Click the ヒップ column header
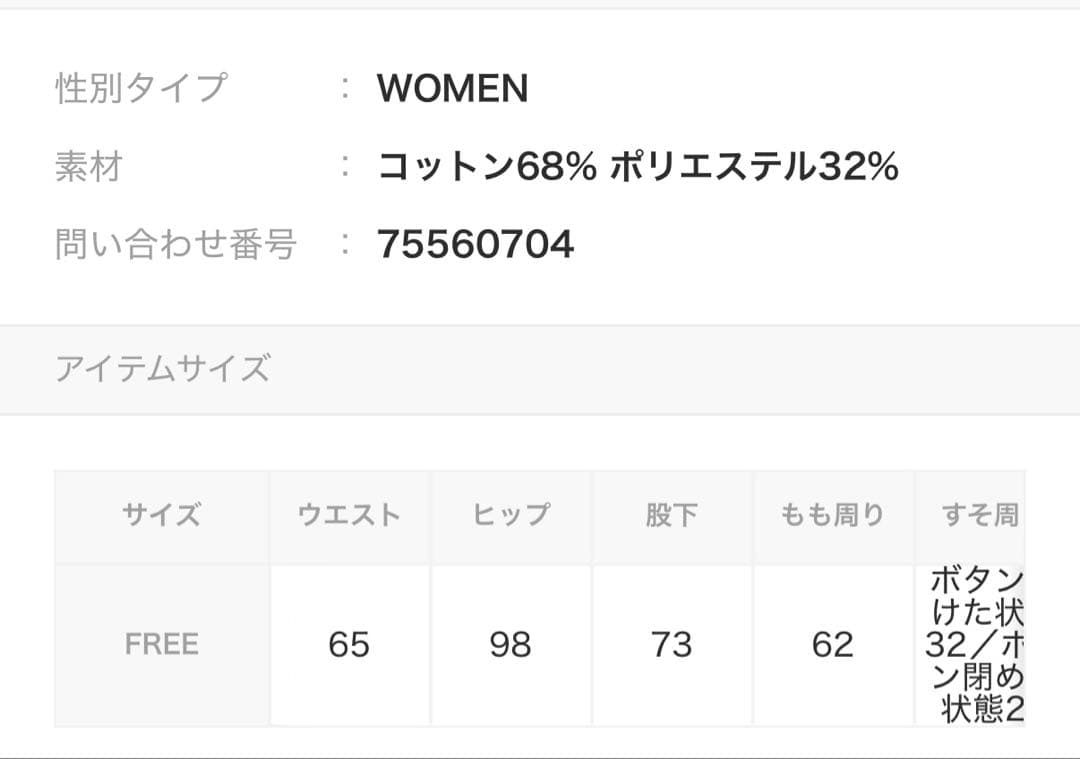The image size is (1080, 759). pos(510,515)
